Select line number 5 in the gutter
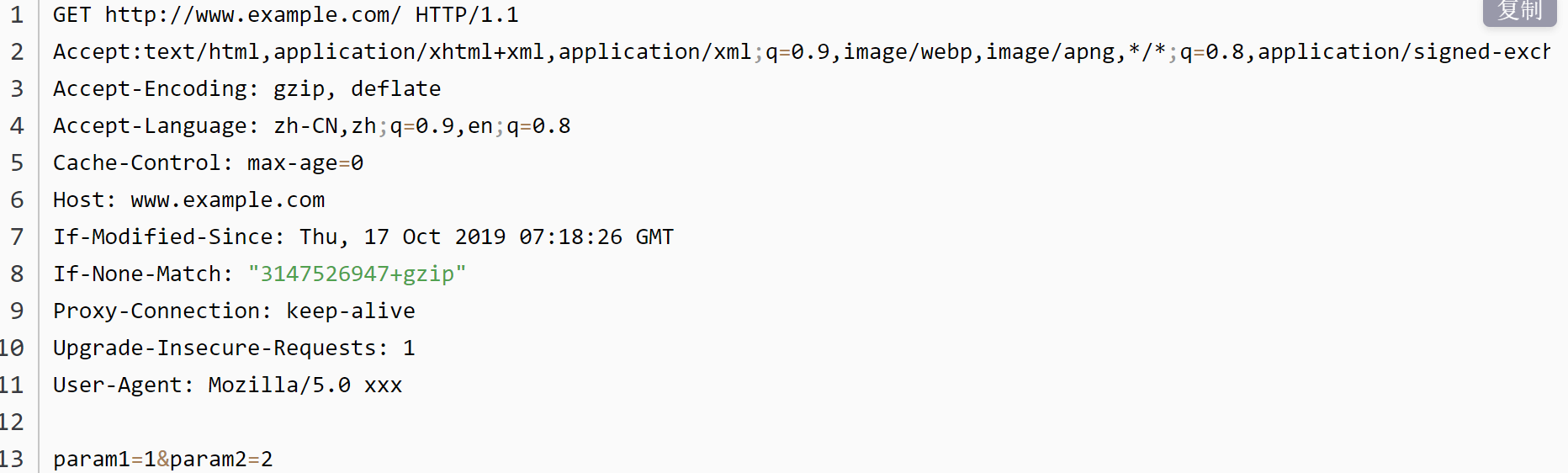 point(17,163)
